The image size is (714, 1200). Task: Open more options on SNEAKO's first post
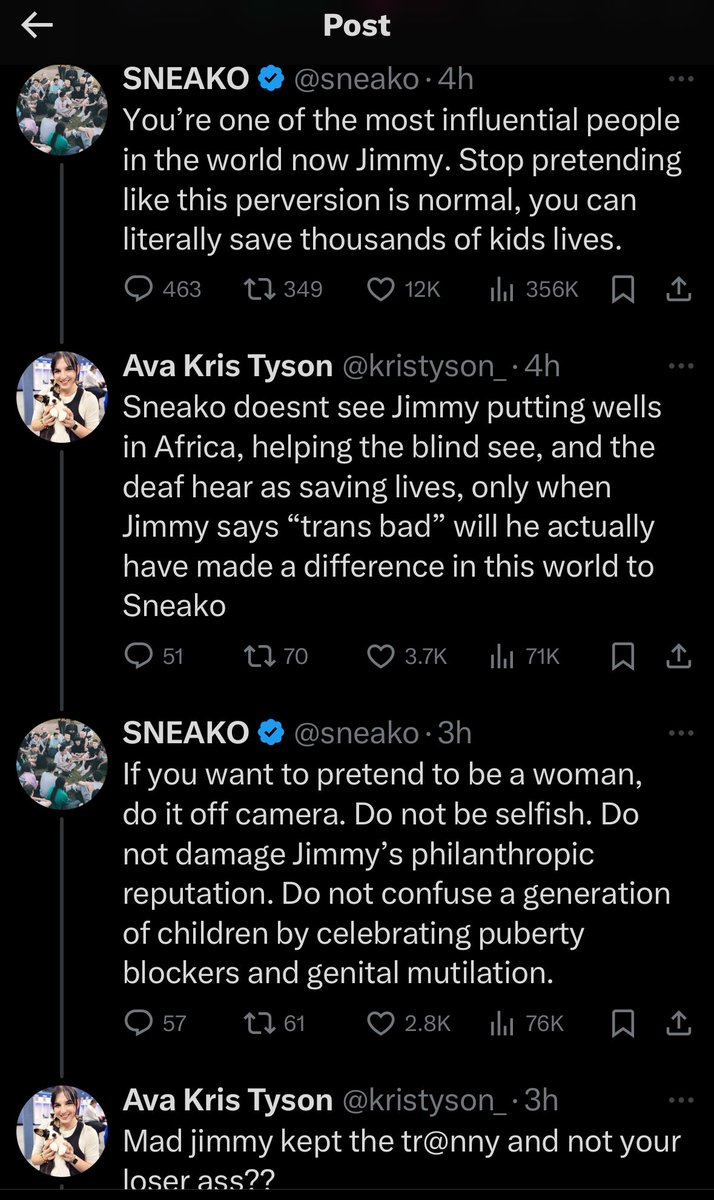tap(679, 79)
